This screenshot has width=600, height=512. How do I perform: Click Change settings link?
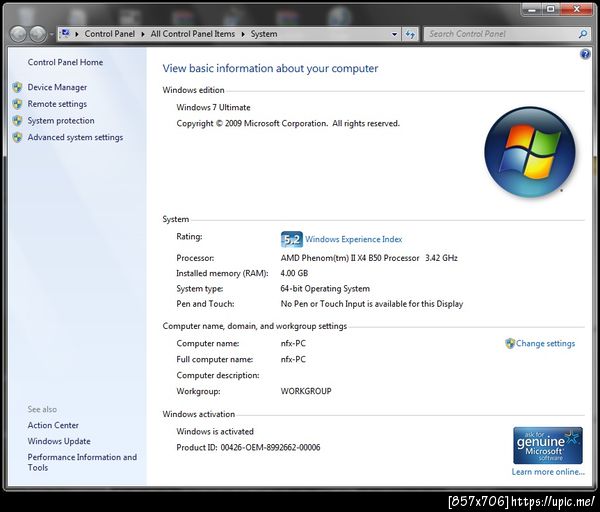(545, 343)
